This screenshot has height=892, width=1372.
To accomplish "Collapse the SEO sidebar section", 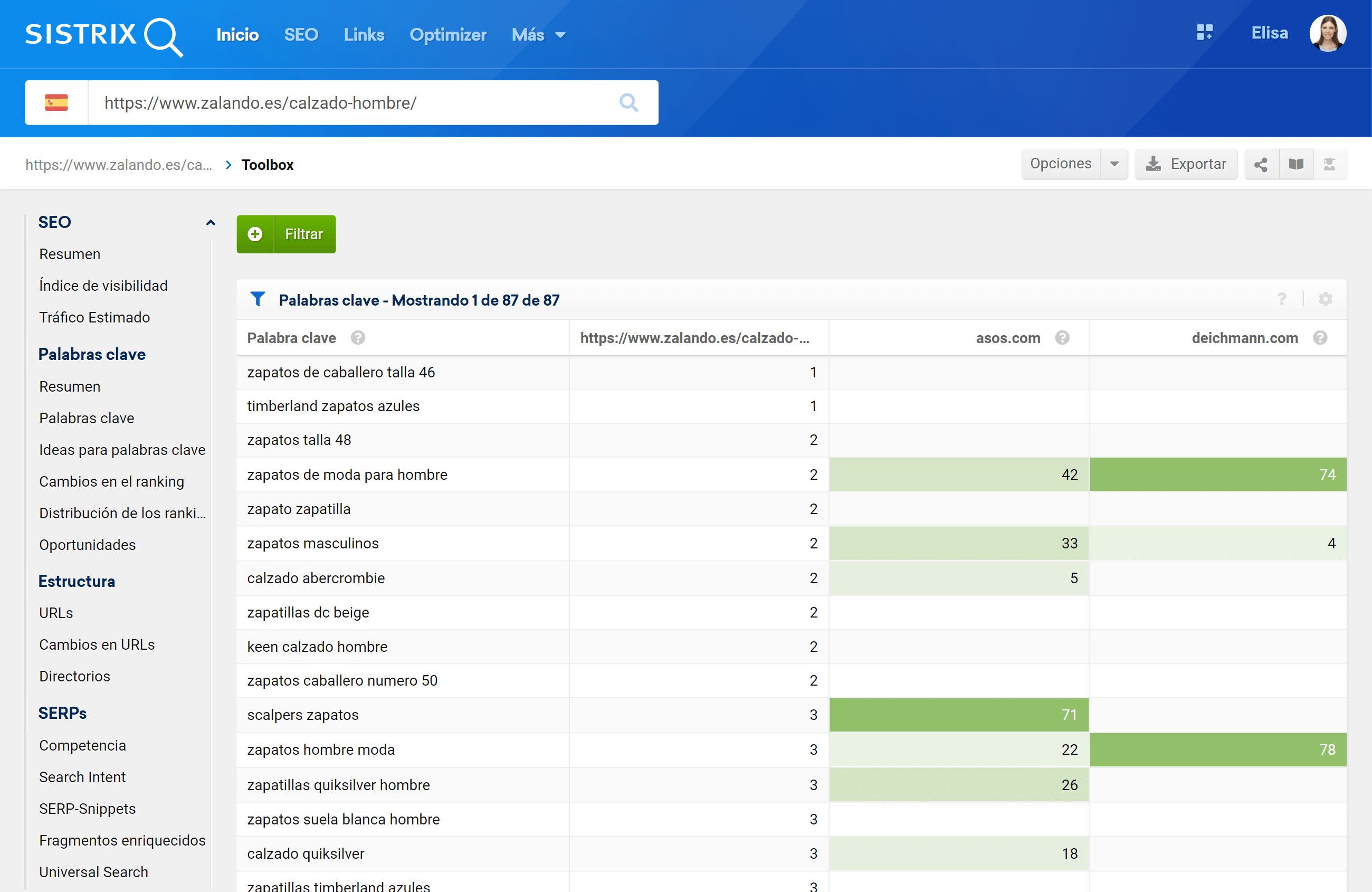I will pyautogui.click(x=210, y=222).
